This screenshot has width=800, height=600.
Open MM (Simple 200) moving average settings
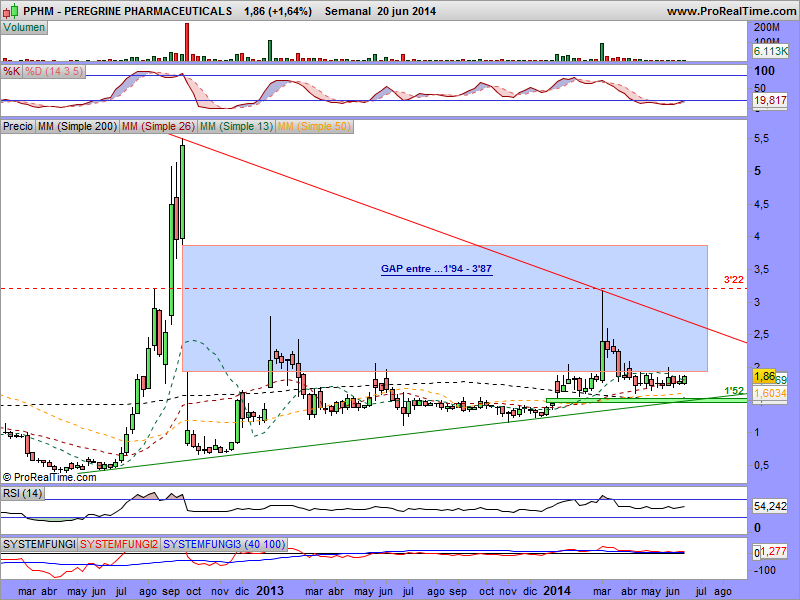[78, 126]
